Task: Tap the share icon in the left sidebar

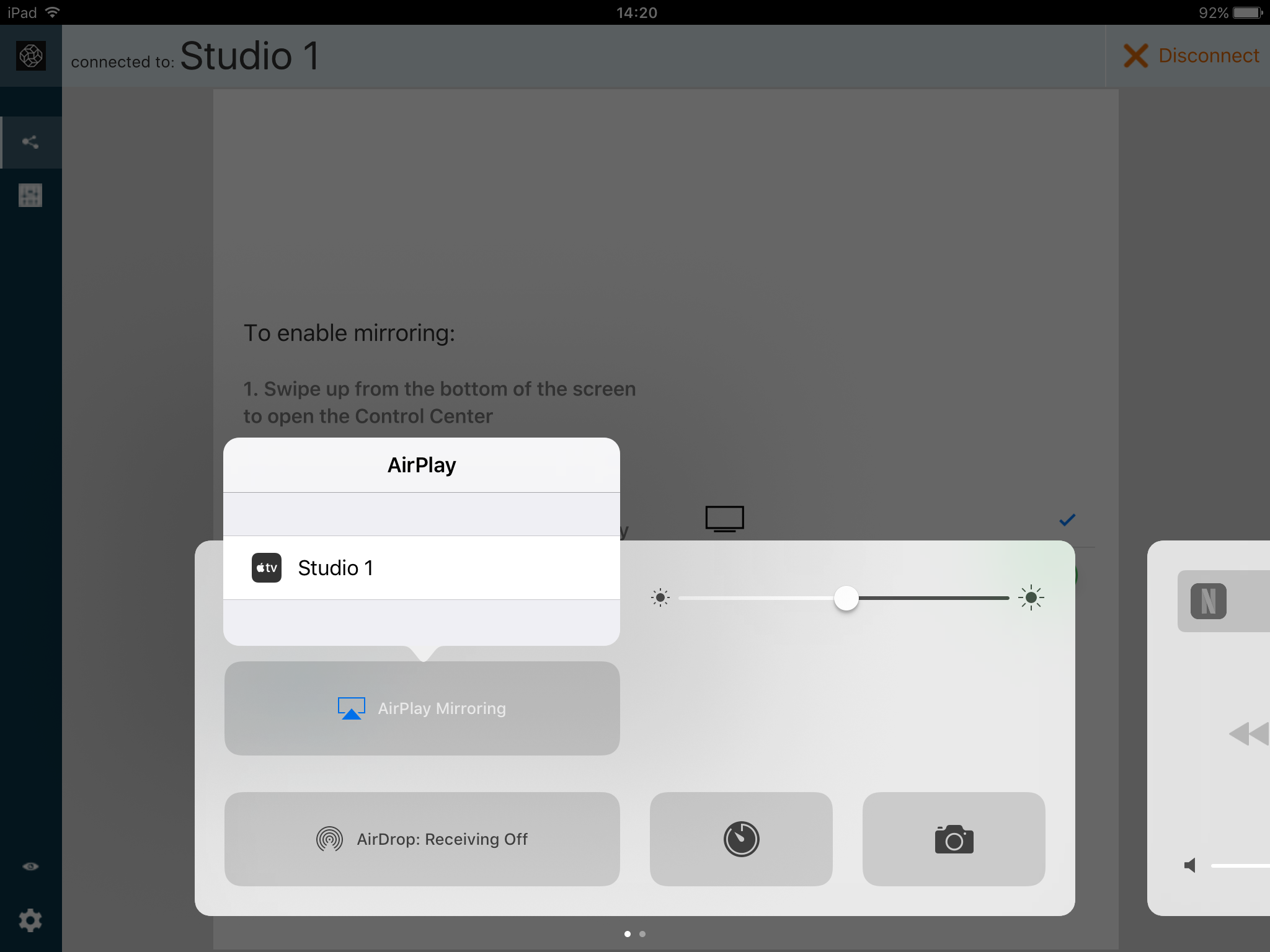Action: pos(30,140)
